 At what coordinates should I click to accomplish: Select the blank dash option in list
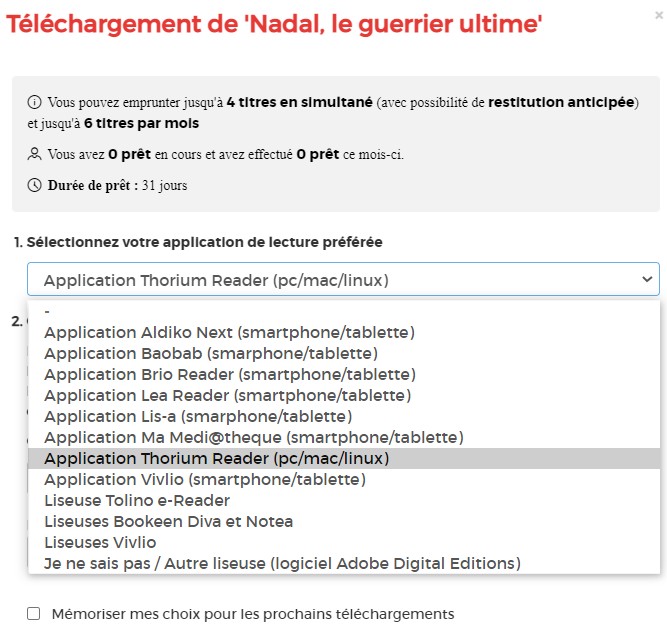click(x=48, y=311)
